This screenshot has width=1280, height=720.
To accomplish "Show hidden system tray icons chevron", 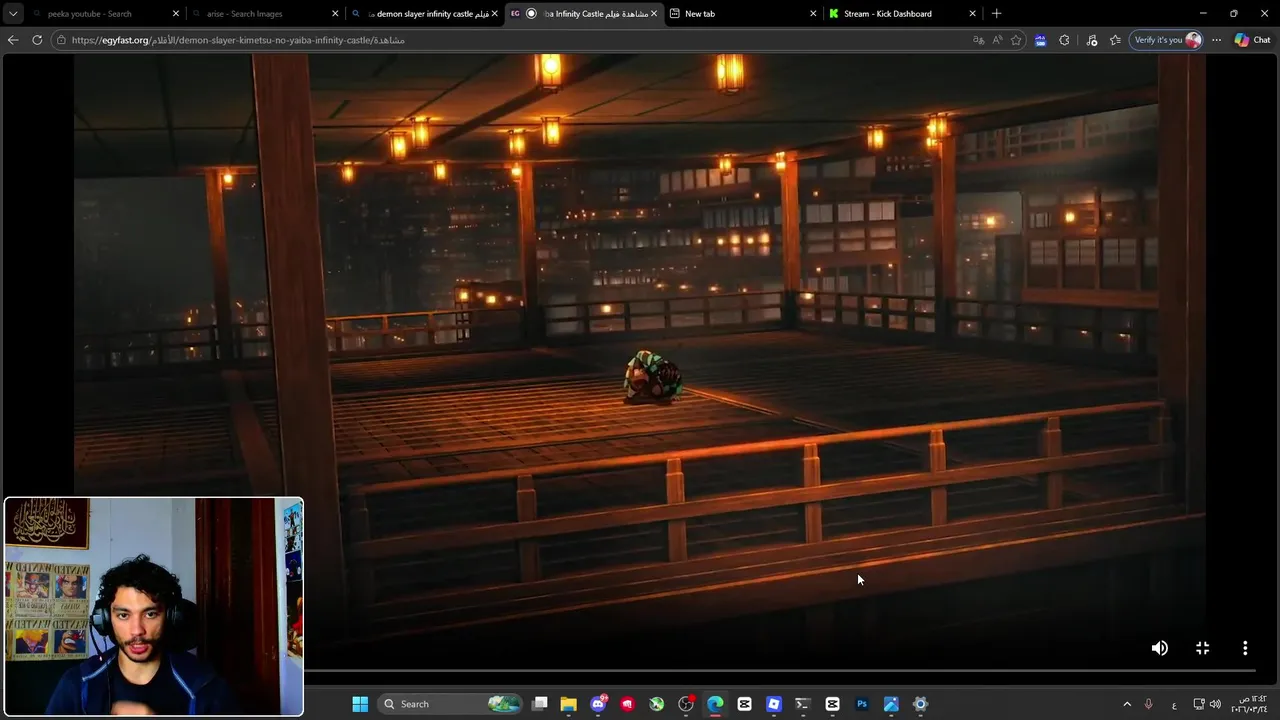I will click(x=1127, y=704).
